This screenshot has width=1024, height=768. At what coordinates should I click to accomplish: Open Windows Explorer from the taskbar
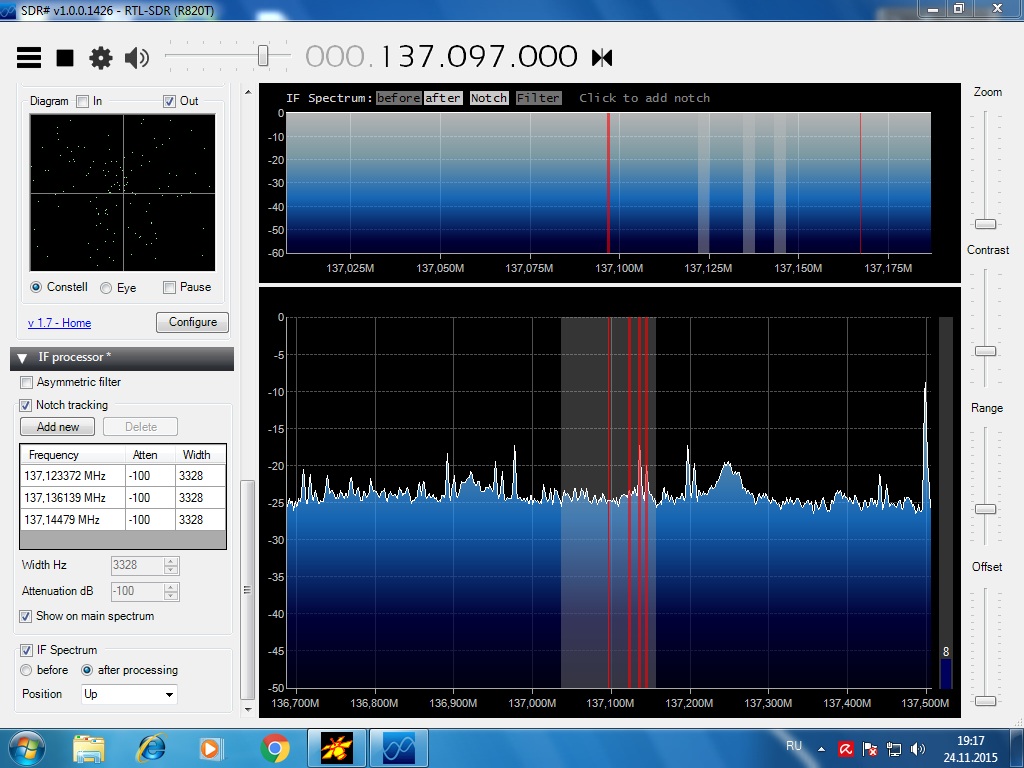(x=89, y=748)
